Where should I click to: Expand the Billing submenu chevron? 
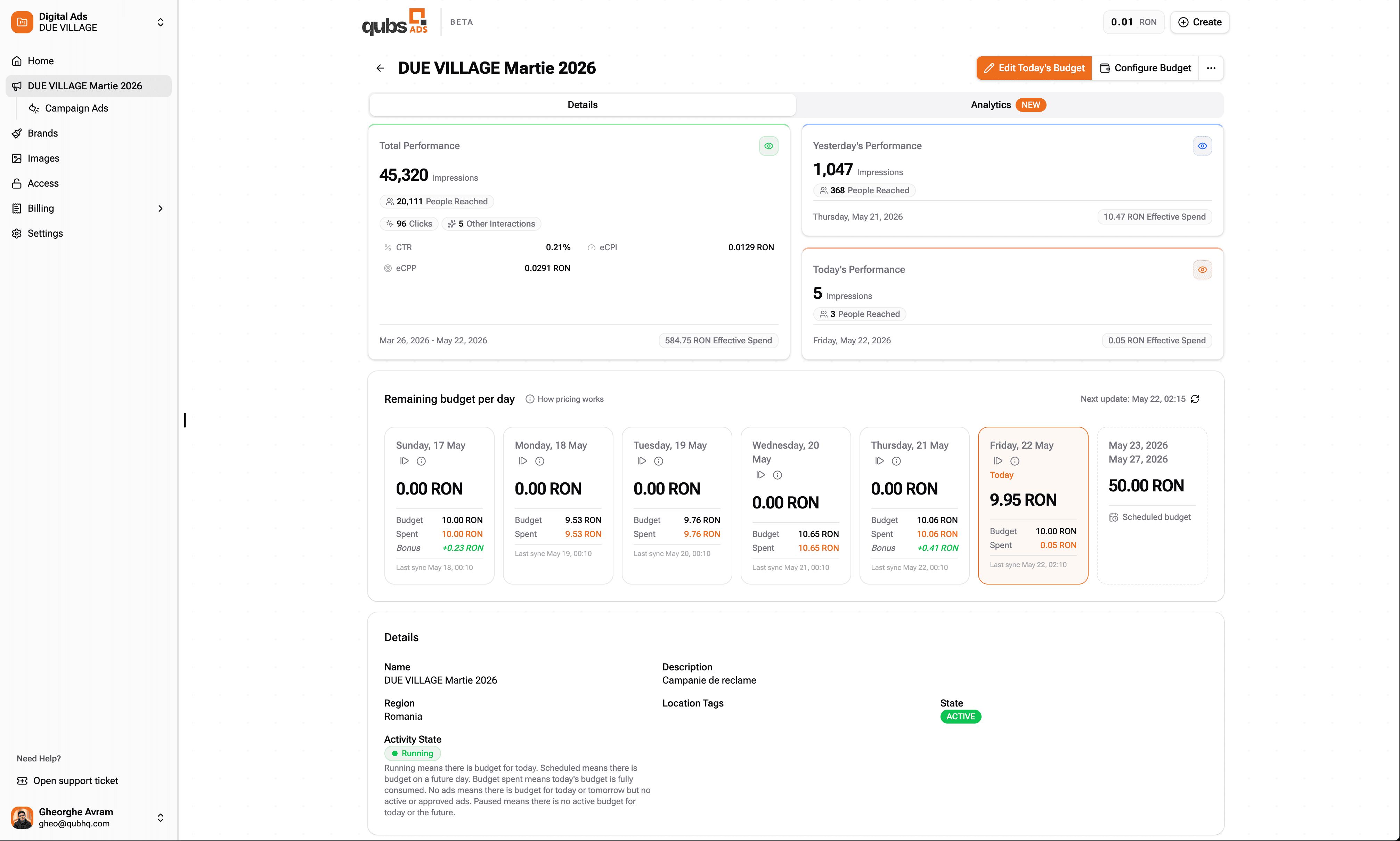(161, 209)
